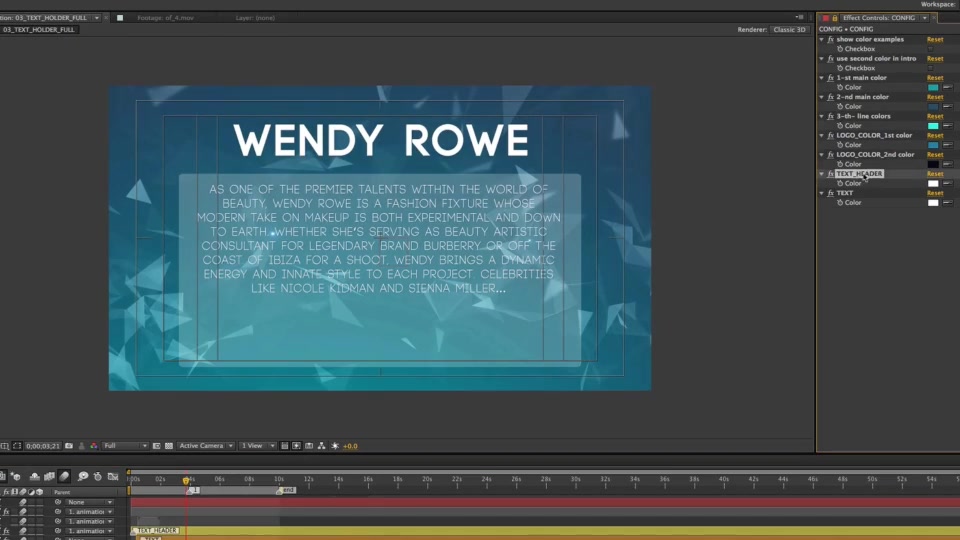
Task: Open the Timeline button in viewer
Action: click(309, 446)
